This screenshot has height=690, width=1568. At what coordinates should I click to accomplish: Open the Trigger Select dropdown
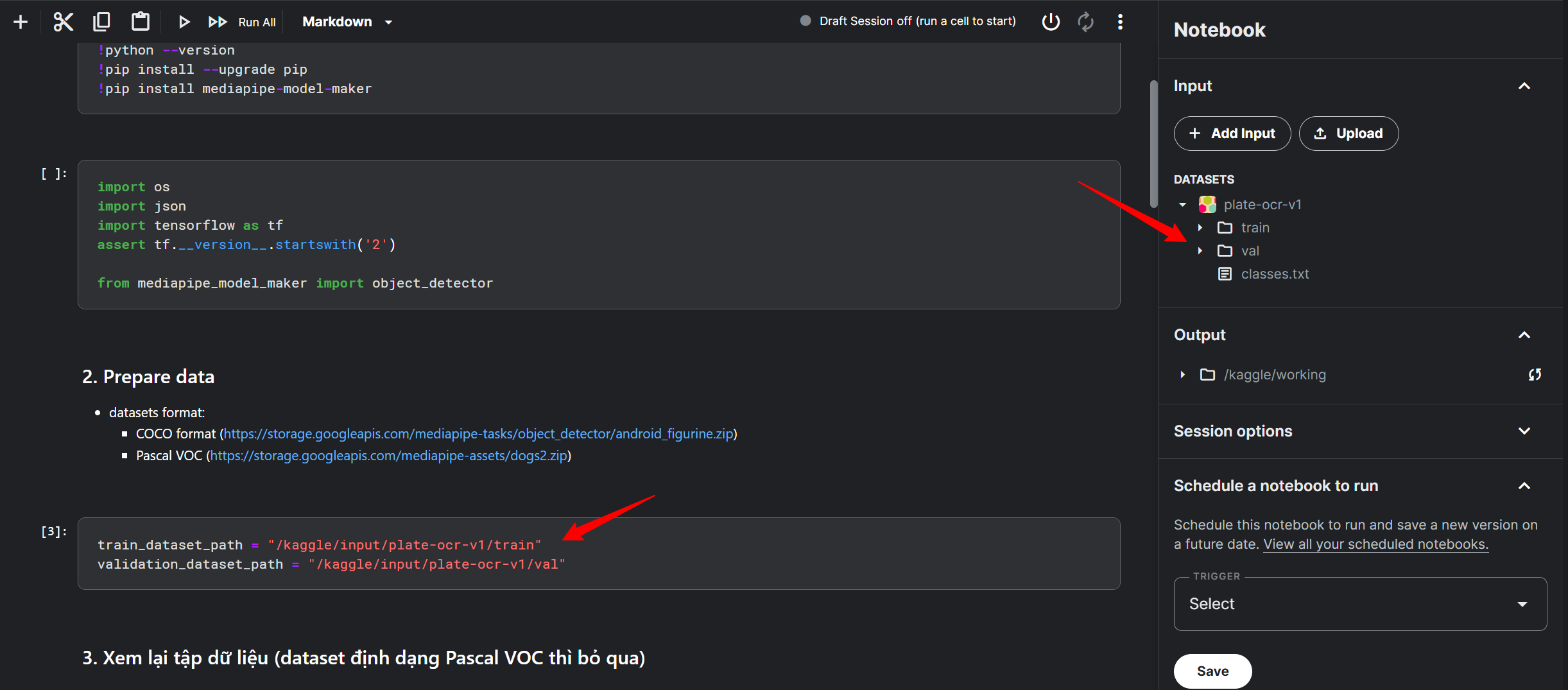pyautogui.click(x=1359, y=604)
